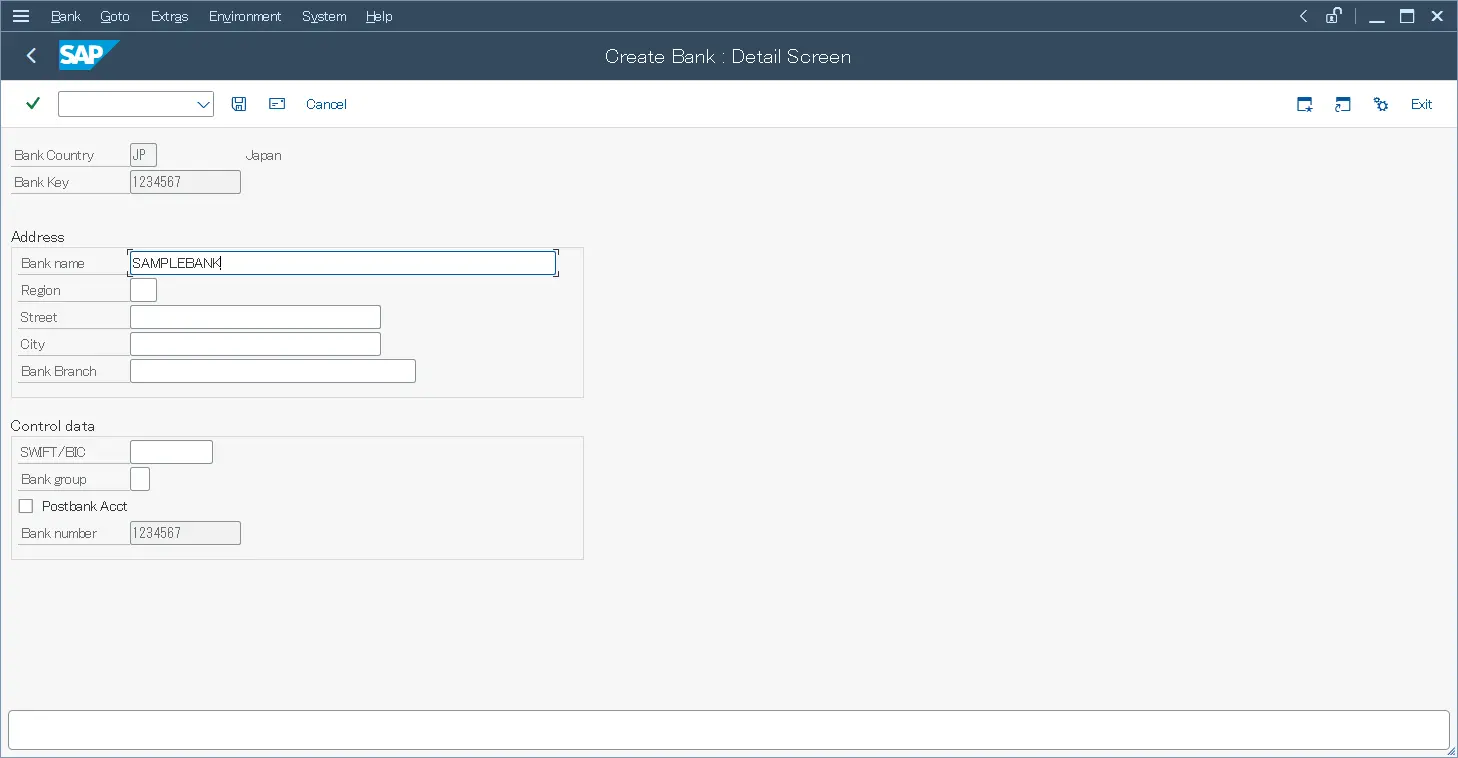Screen dimensions: 1458x758
Task: Click the chevron left of the lock icon
Action: click(1302, 16)
